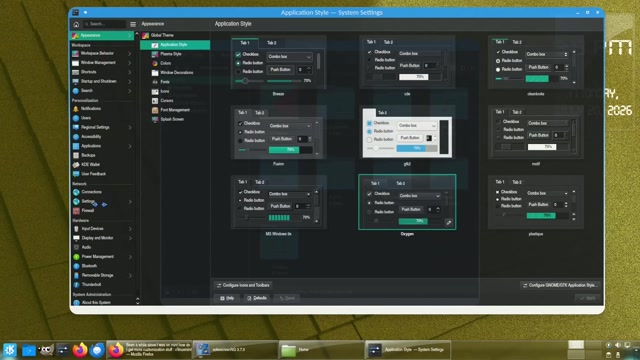Open Firewall settings
Image resolution: width=640 pixels, height=360 pixels.
[102, 211]
